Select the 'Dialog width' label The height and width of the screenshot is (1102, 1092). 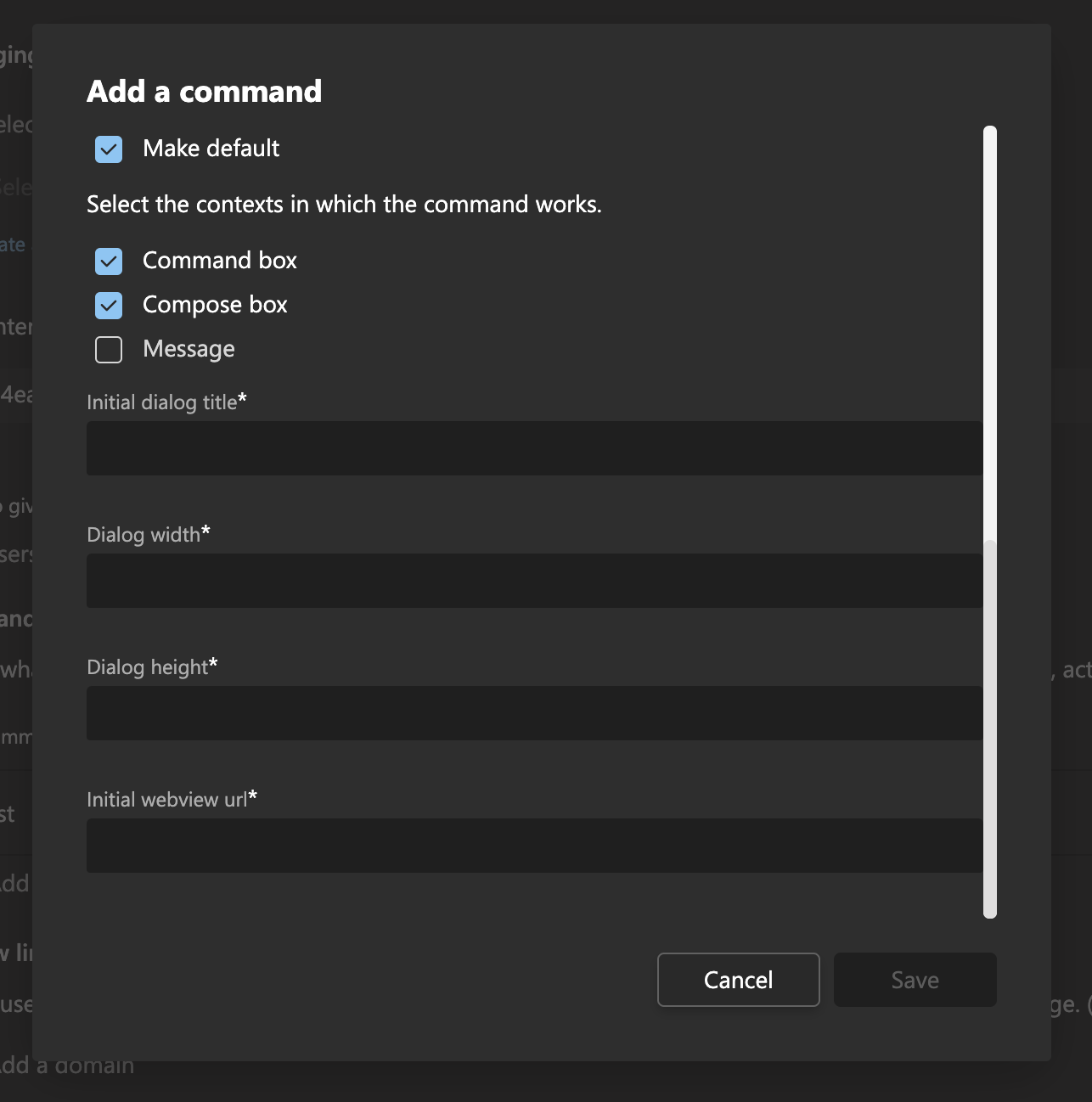149,534
